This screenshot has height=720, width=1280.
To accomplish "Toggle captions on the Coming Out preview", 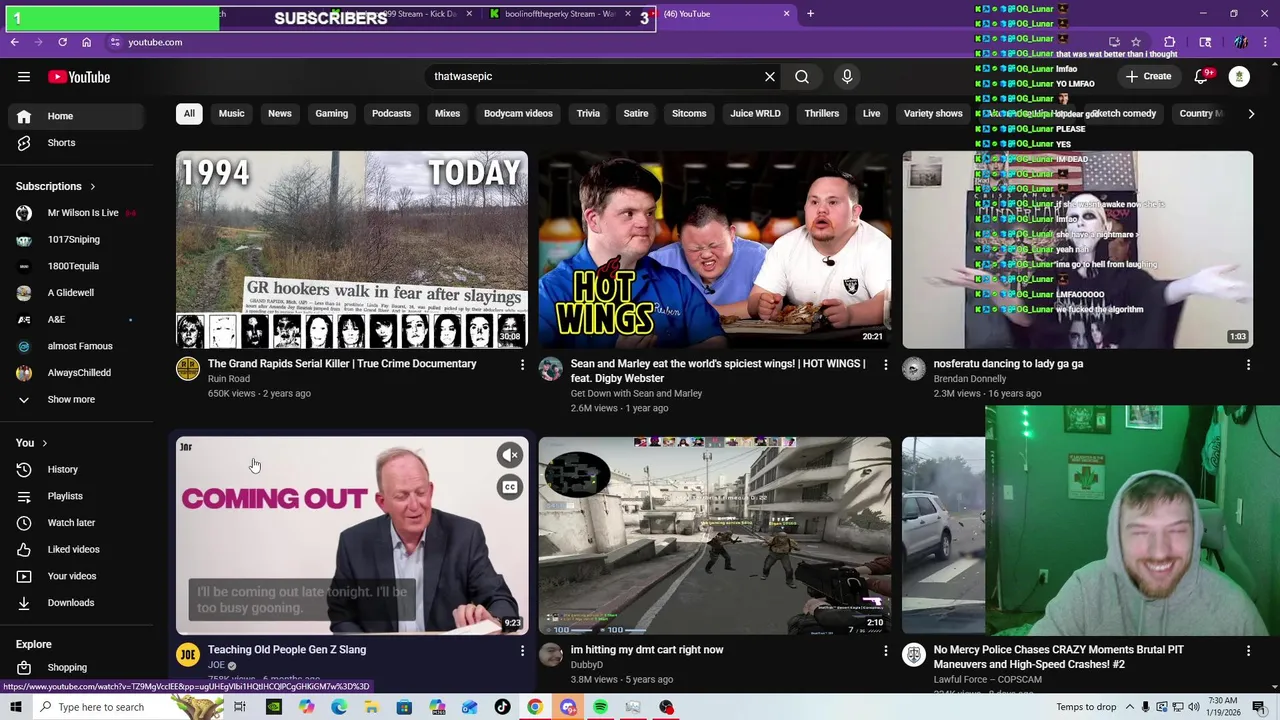I will coord(510,487).
